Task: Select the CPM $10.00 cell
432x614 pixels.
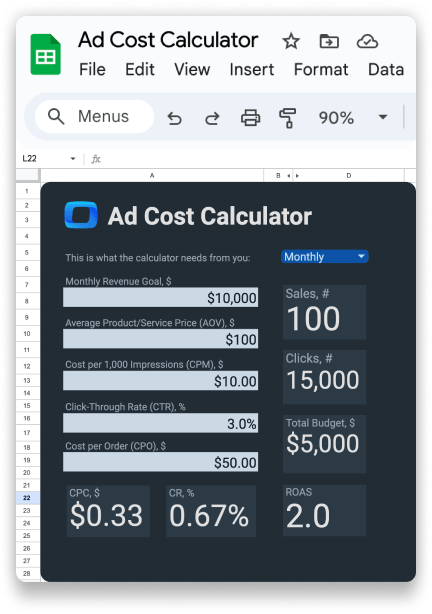Action: point(161,381)
